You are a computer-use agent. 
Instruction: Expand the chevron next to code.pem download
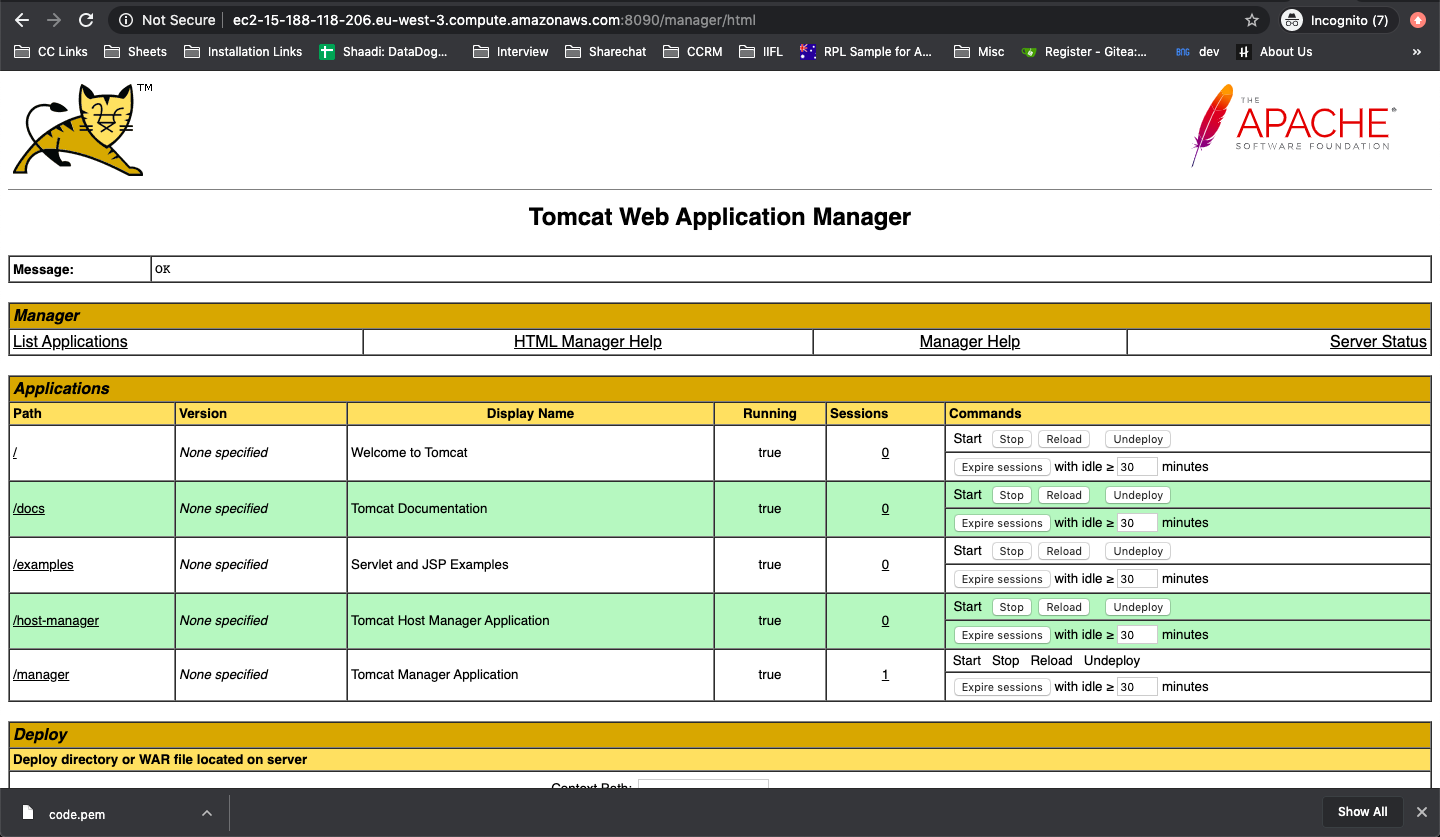[x=207, y=812]
